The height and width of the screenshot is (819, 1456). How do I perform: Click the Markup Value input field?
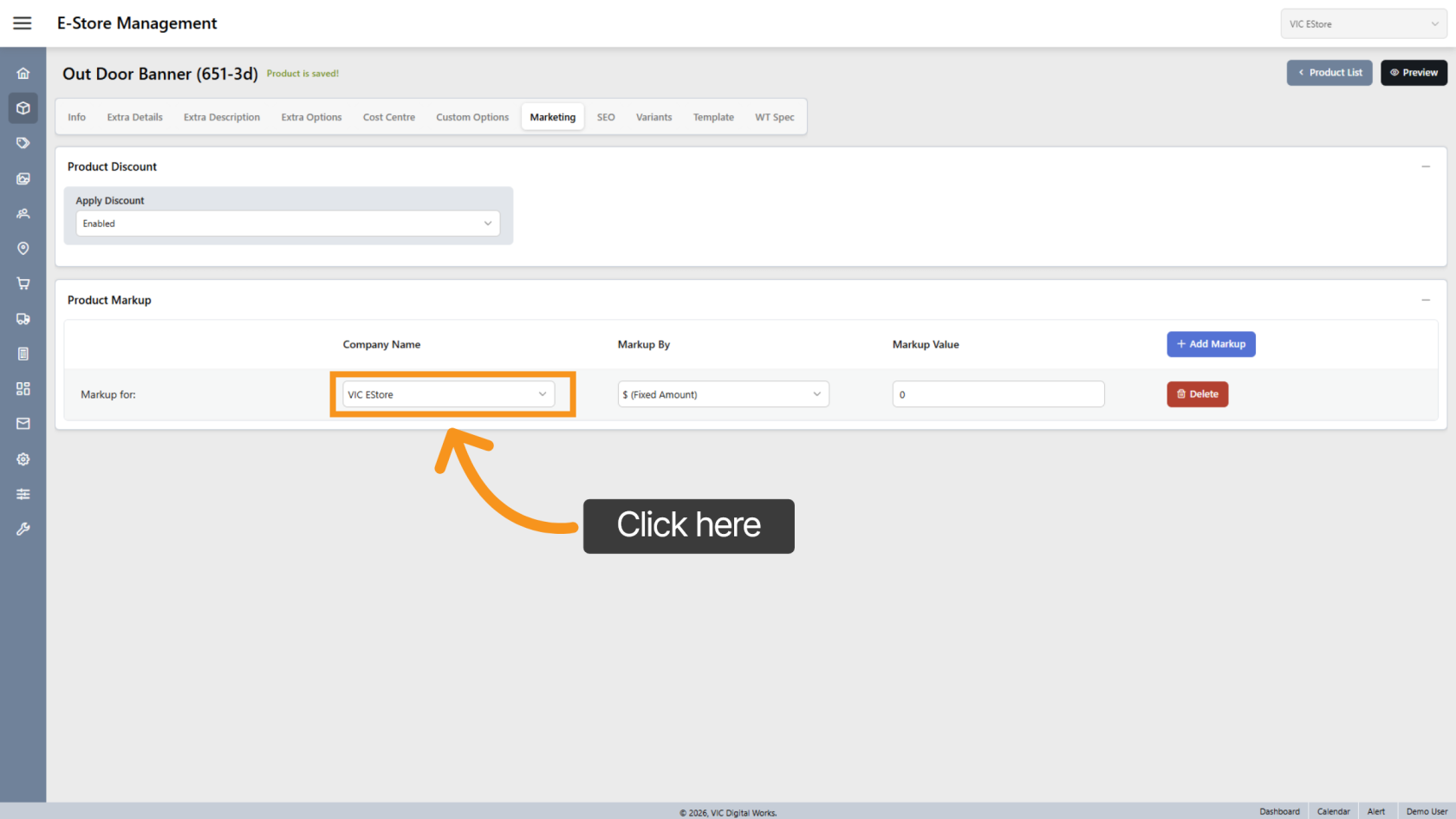click(x=998, y=394)
